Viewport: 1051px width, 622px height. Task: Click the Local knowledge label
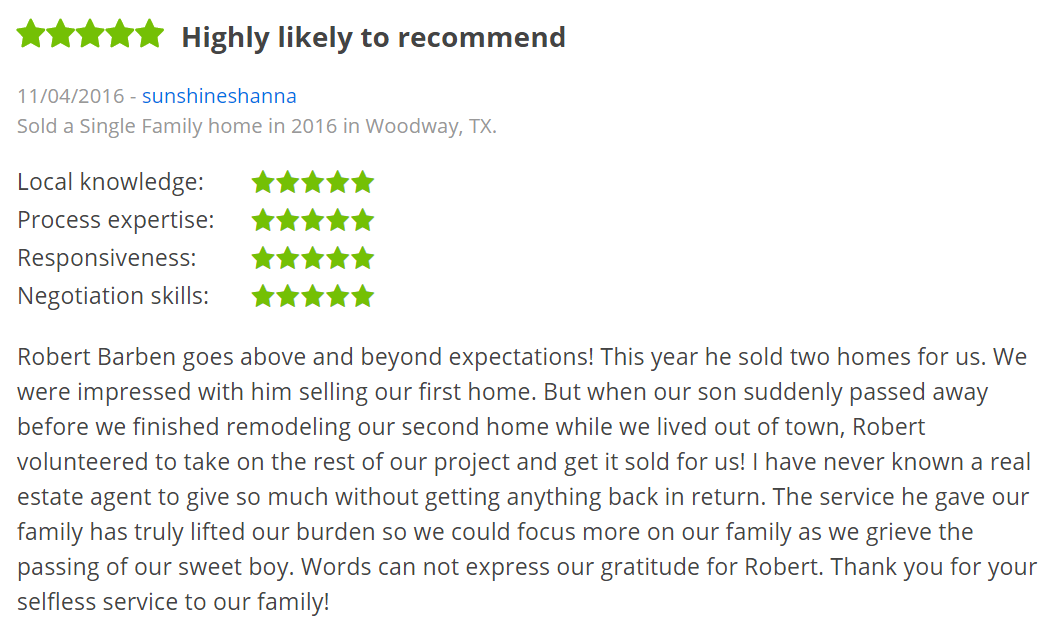pyautogui.click(x=110, y=182)
